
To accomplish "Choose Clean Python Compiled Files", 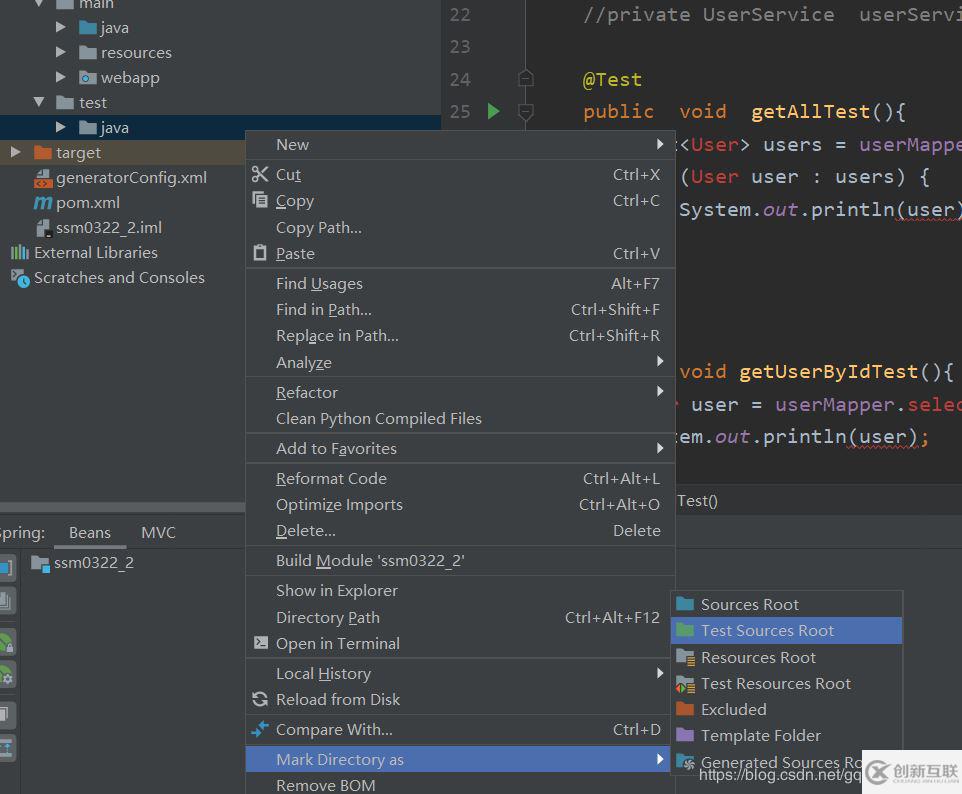I will 460,418.
